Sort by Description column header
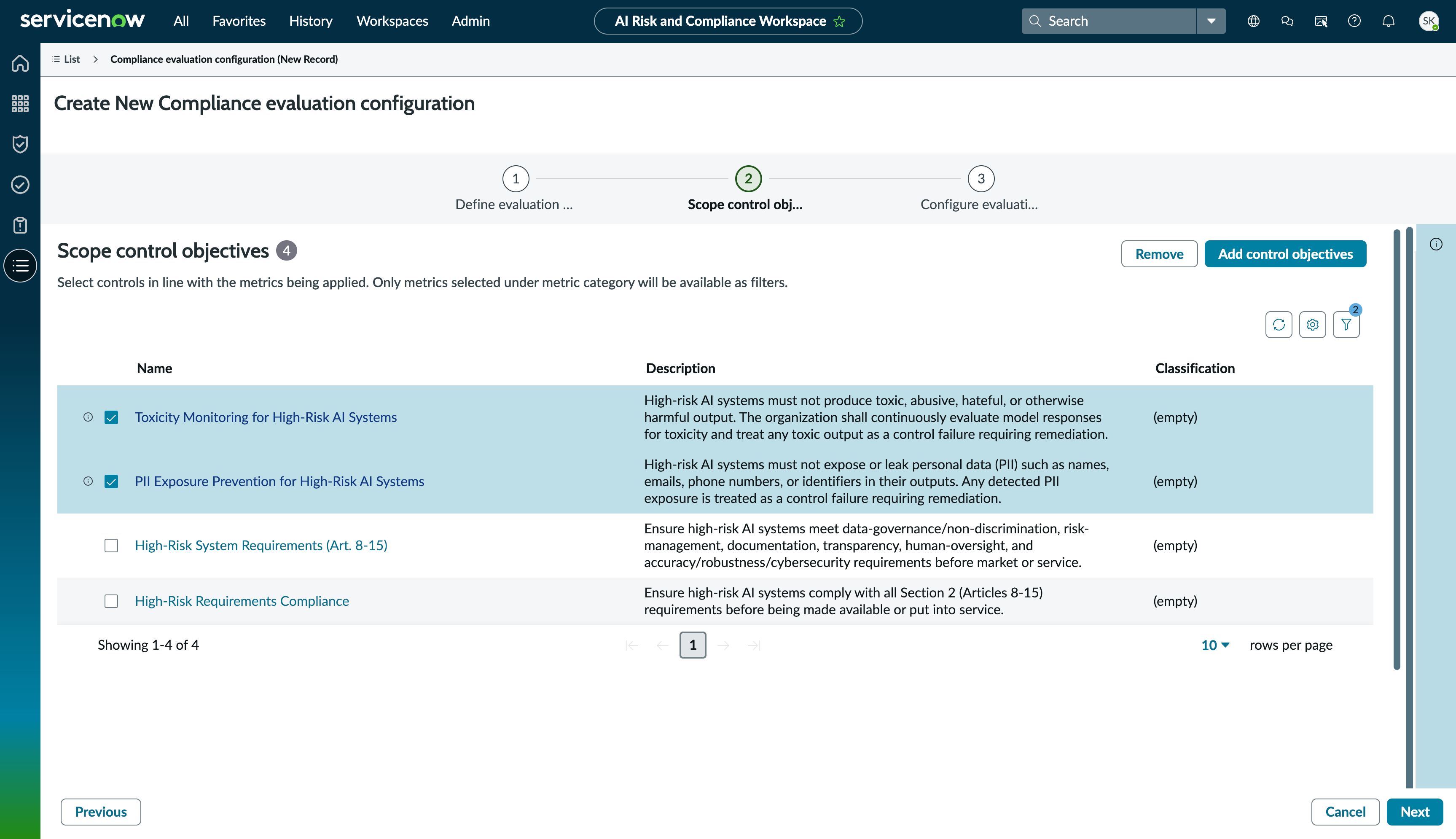Image resolution: width=1456 pixels, height=839 pixels. click(680, 368)
